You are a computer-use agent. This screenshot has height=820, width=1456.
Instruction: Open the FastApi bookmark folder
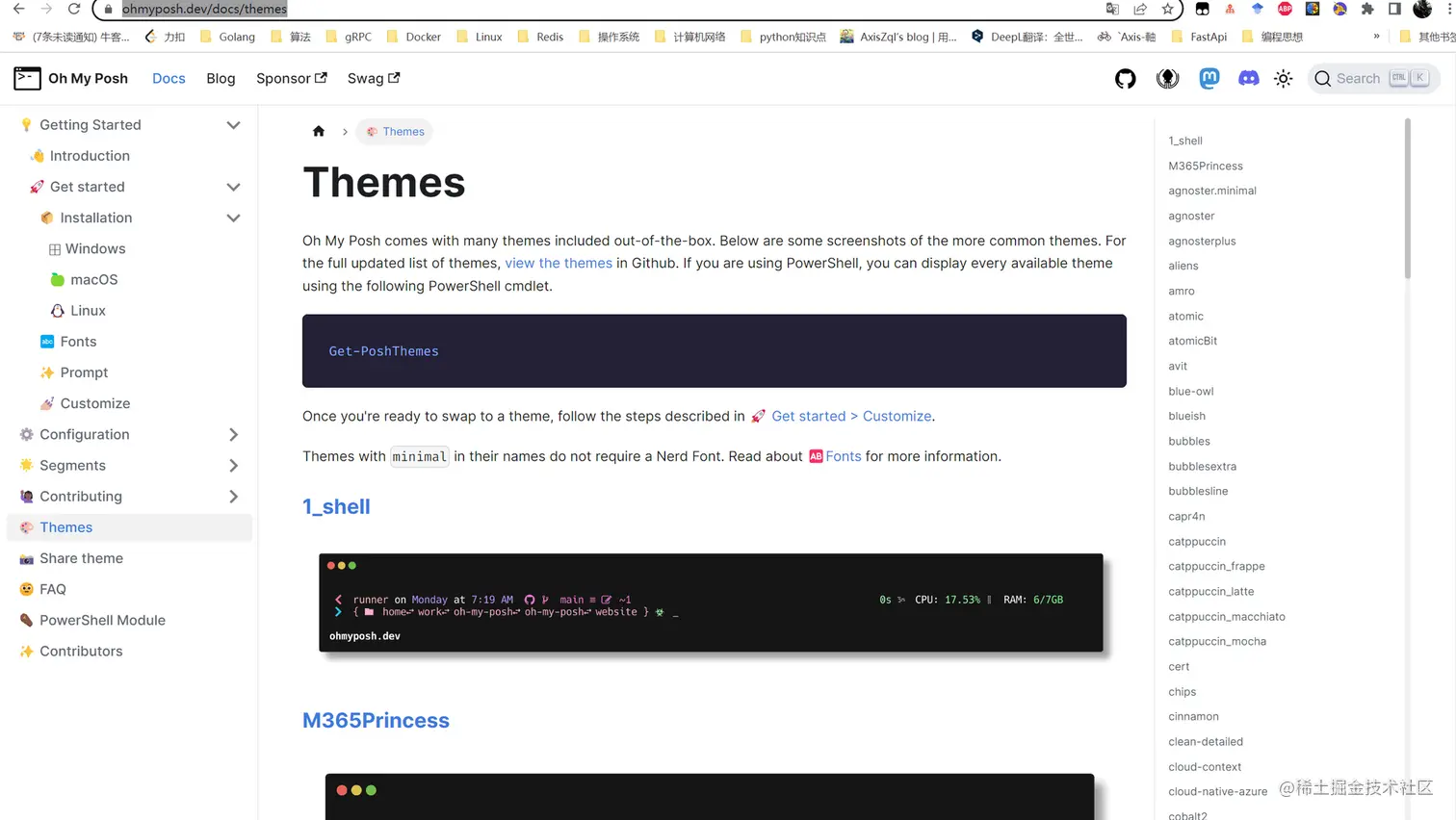pos(1199,37)
